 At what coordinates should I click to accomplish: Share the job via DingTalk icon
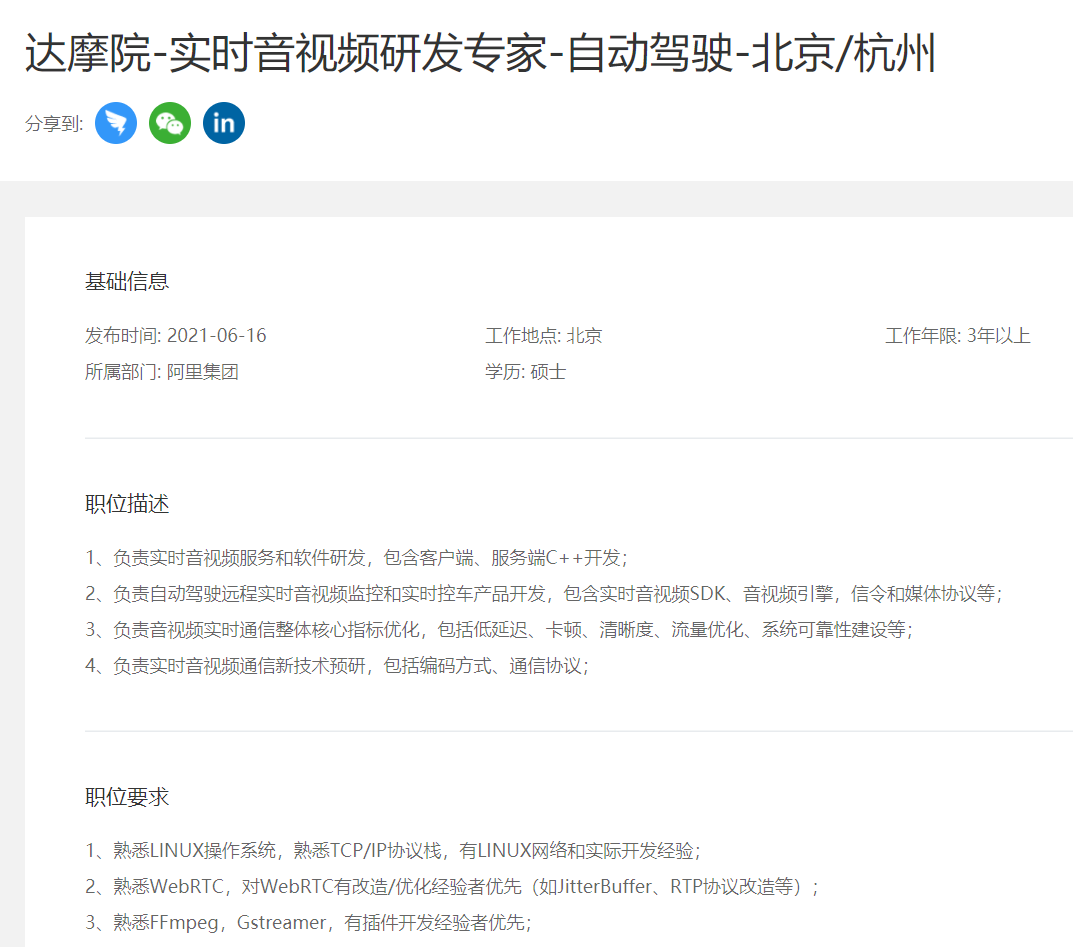coord(116,123)
